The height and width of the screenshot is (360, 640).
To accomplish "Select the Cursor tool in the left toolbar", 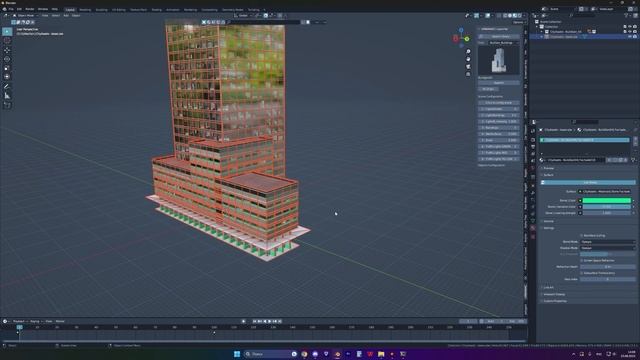I will tap(7, 41).
